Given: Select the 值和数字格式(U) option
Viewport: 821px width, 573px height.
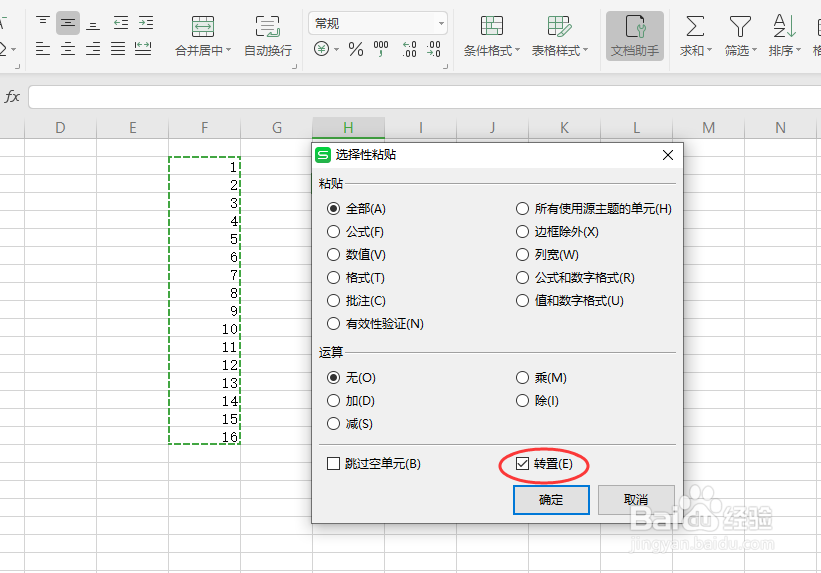Looking at the screenshot, I should click(523, 301).
